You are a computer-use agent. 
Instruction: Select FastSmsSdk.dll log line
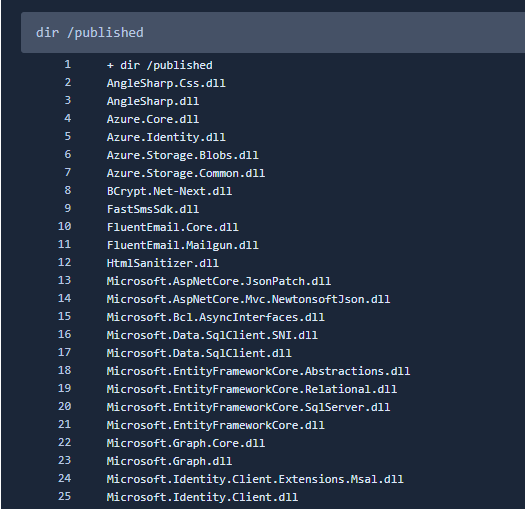coord(153,209)
